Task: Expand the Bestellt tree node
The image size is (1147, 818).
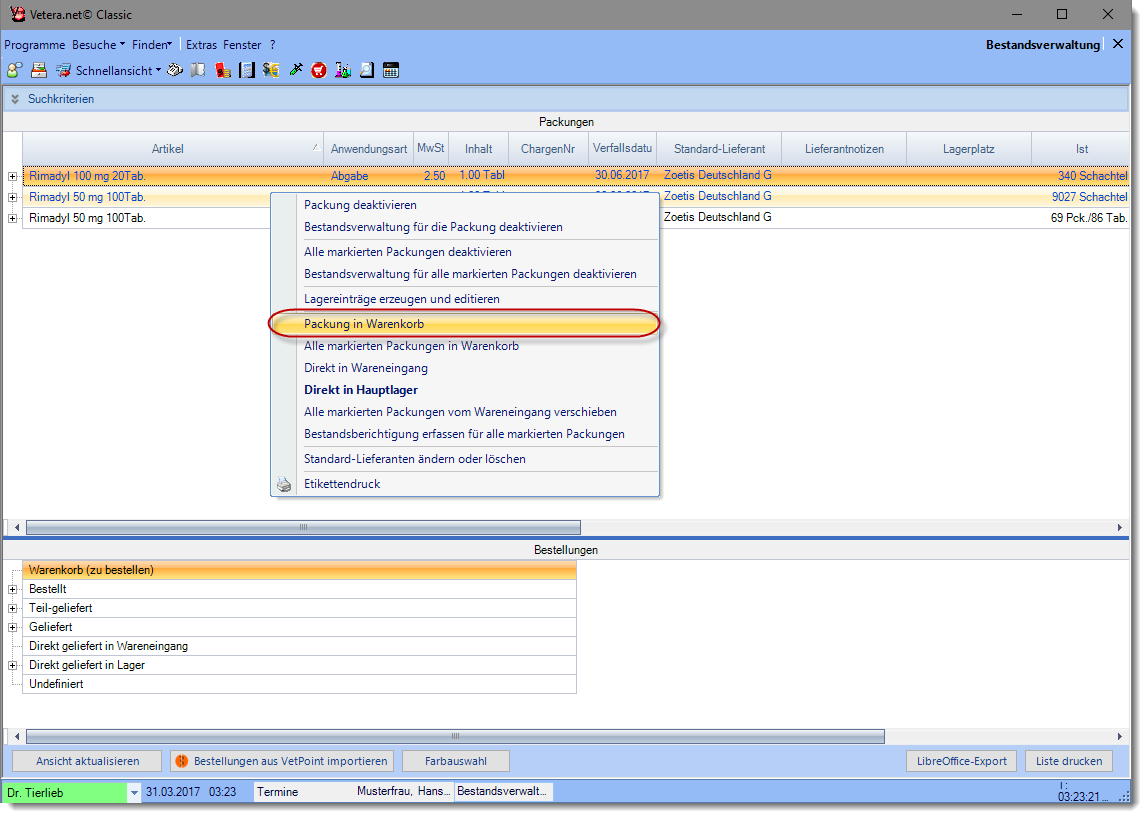Action: (13, 589)
